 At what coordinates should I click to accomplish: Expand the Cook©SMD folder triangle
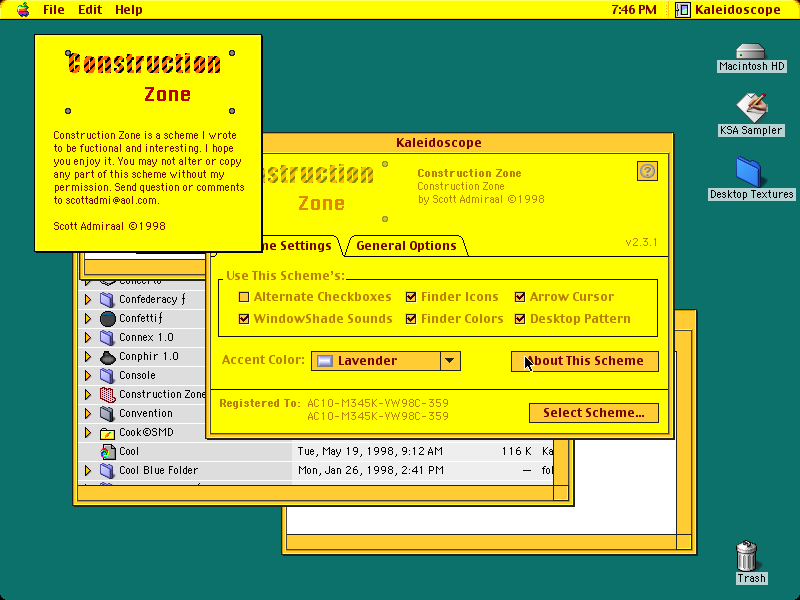(x=88, y=433)
